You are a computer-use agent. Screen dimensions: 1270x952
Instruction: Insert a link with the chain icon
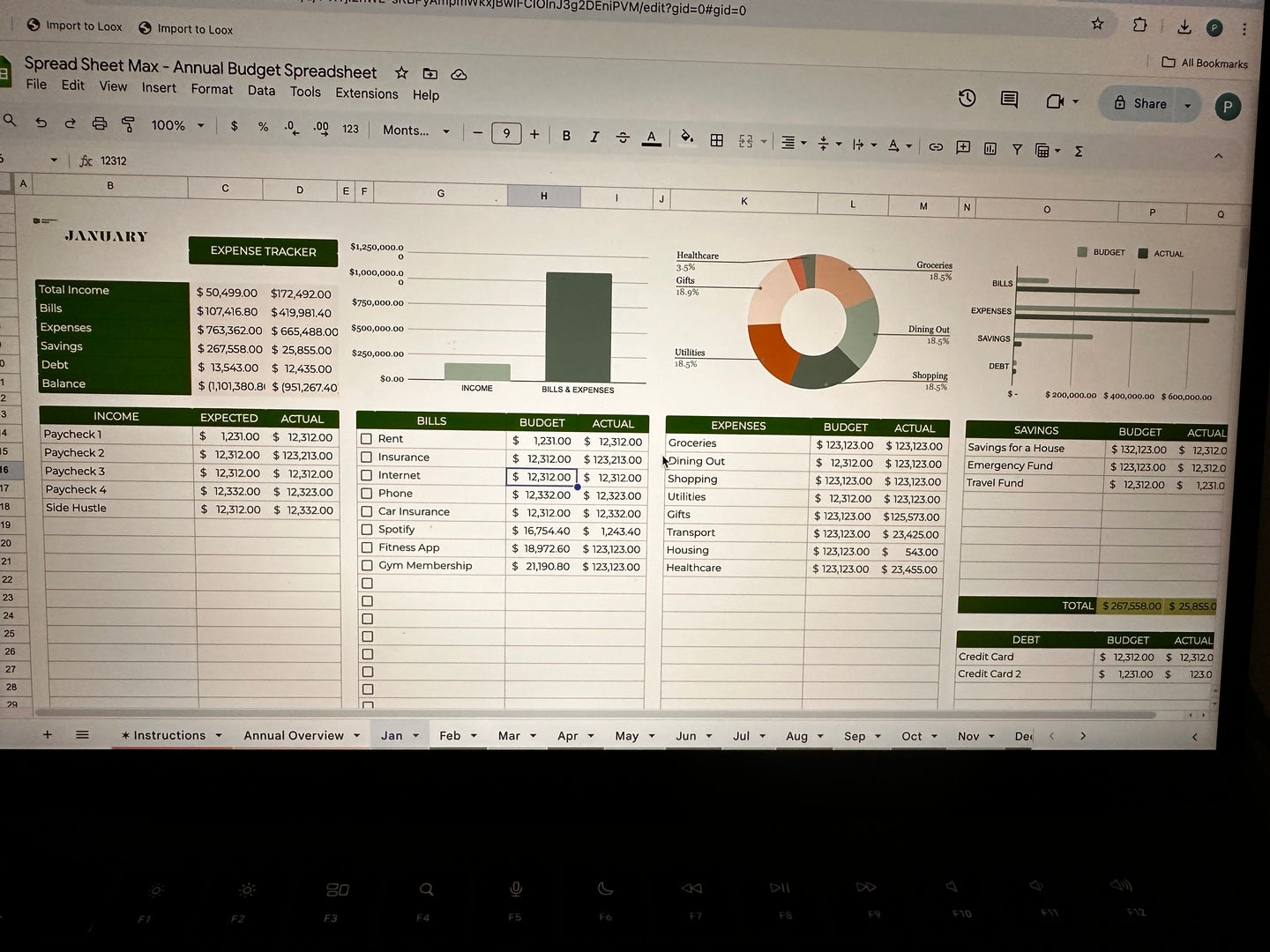tap(936, 146)
